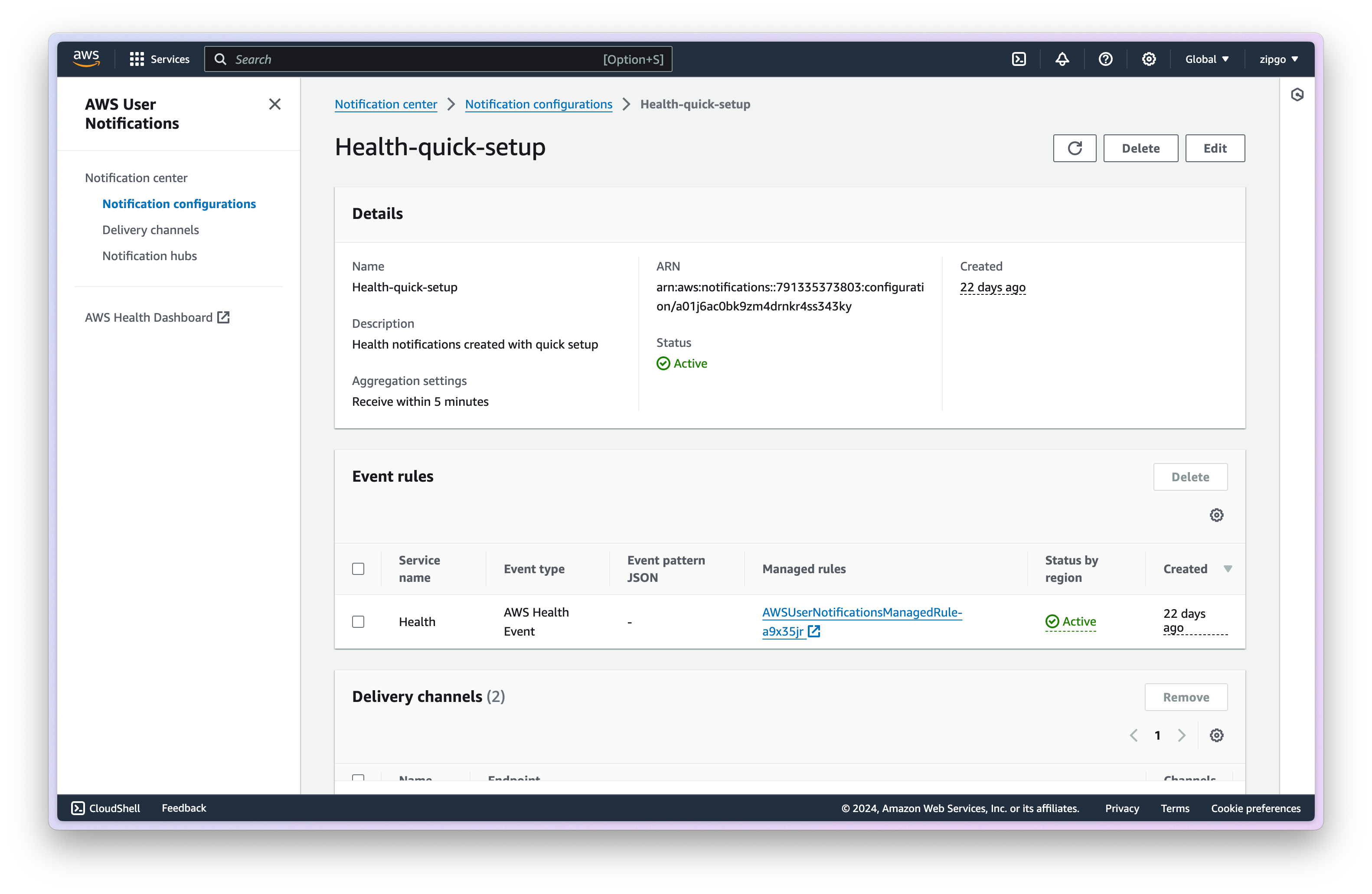Select all Event rules header checkbox
This screenshot has width=1372, height=894.
358,569
